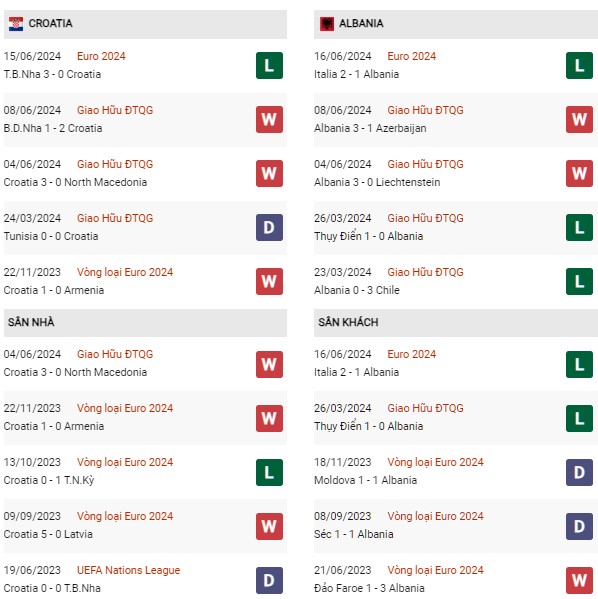Click the Albania flag icon
Viewport: 598px width, 599px height.
327,24
